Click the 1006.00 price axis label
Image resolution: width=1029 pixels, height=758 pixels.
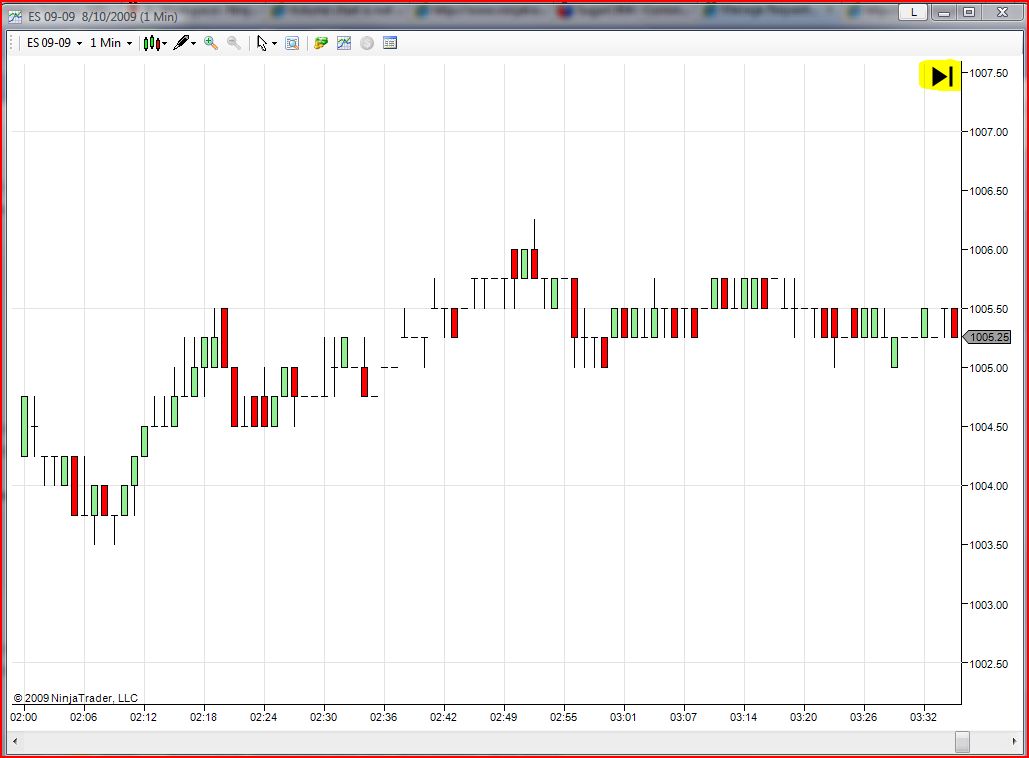click(x=988, y=250)
